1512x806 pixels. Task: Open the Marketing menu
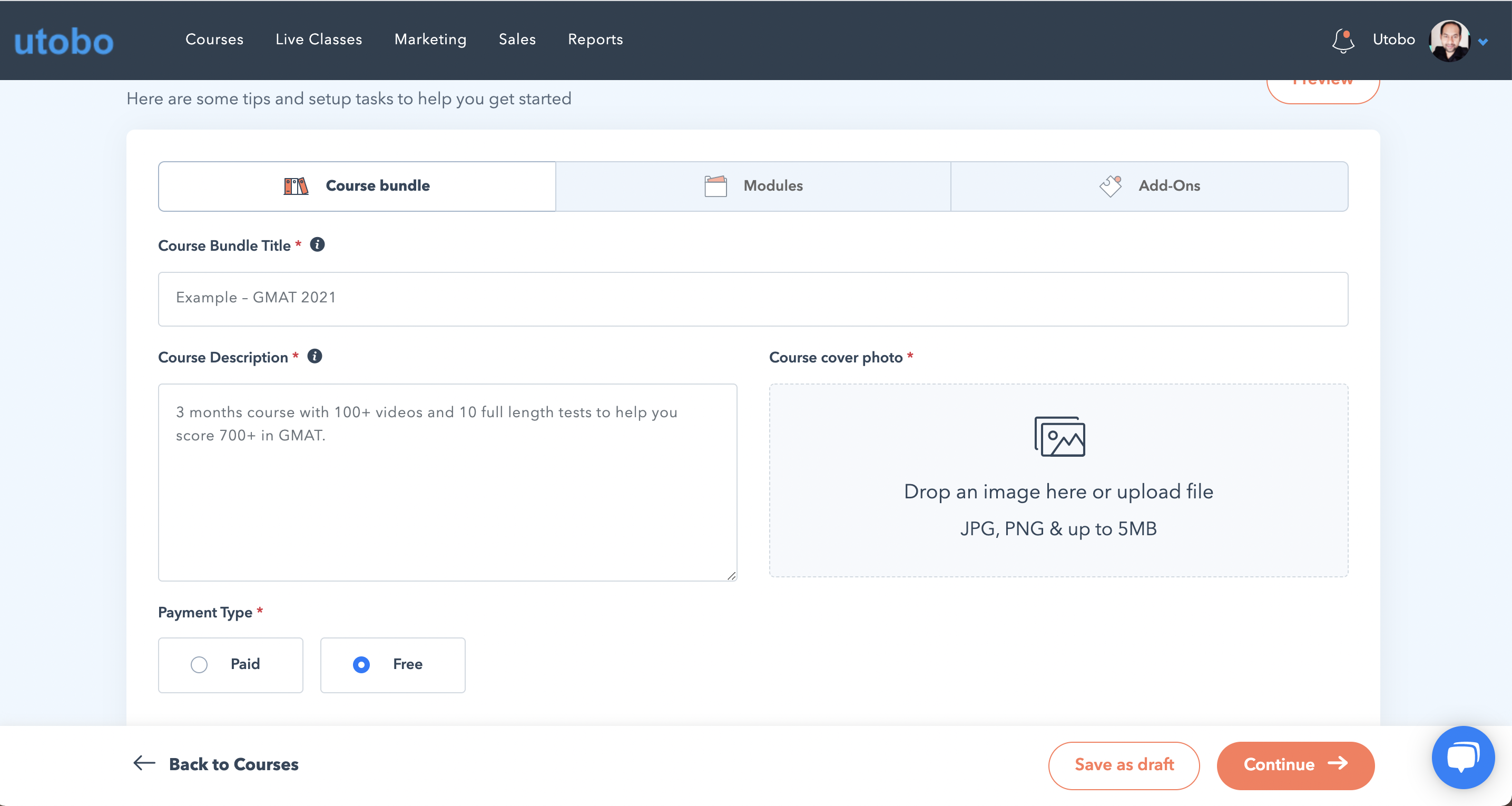click(430, 40)
